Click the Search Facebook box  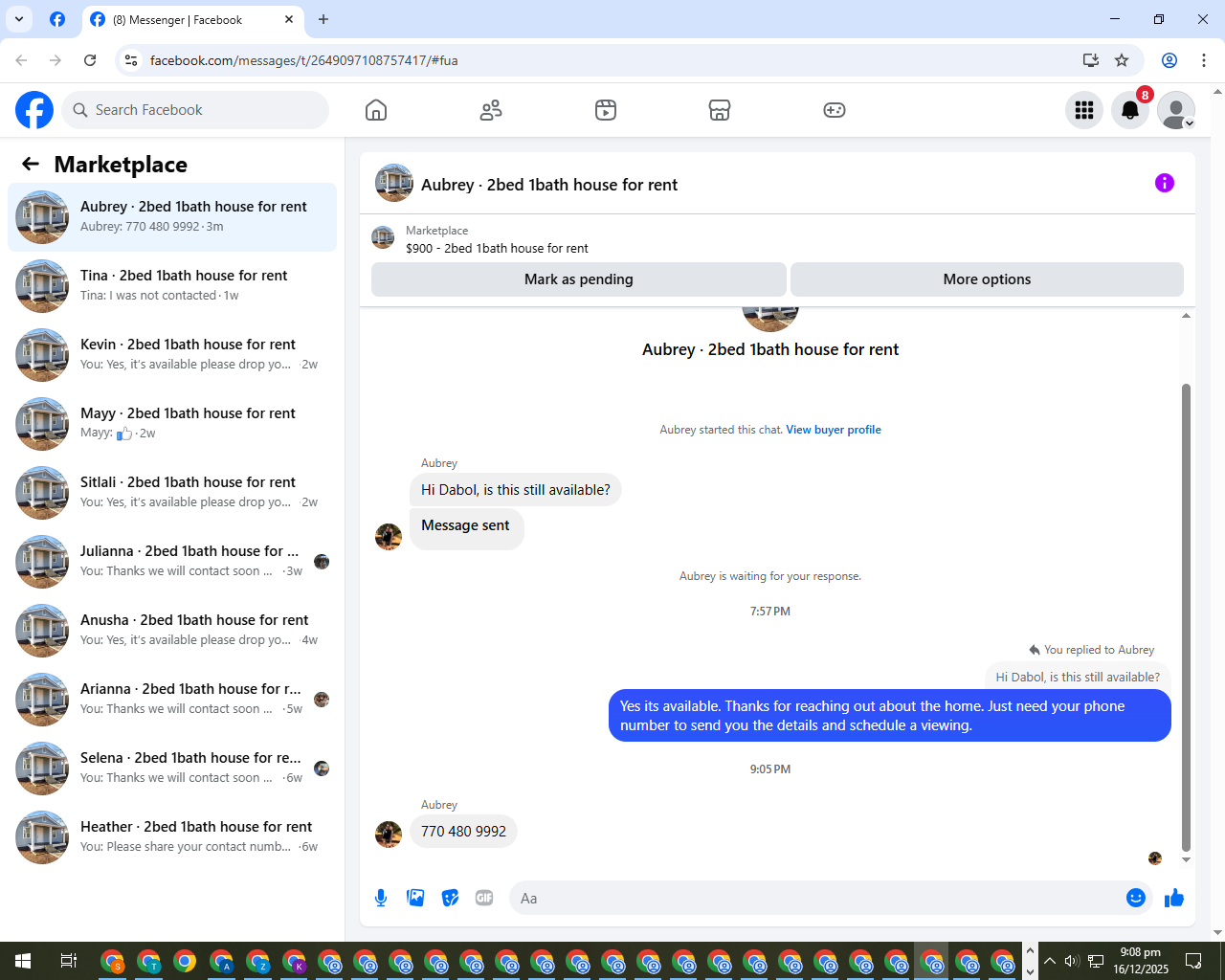[195, 110]
